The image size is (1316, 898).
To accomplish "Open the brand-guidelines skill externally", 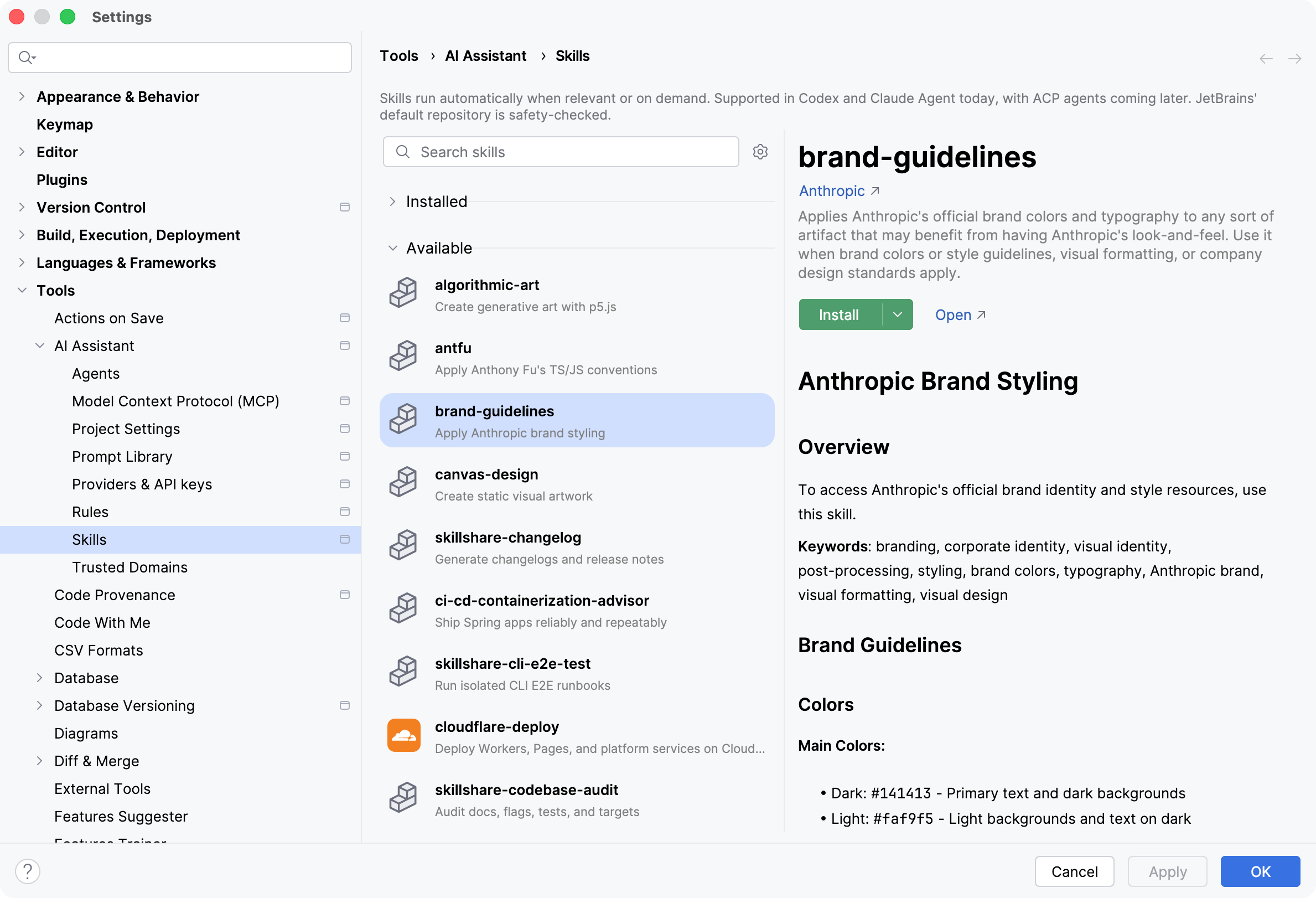I will click(x=960, y=314).
